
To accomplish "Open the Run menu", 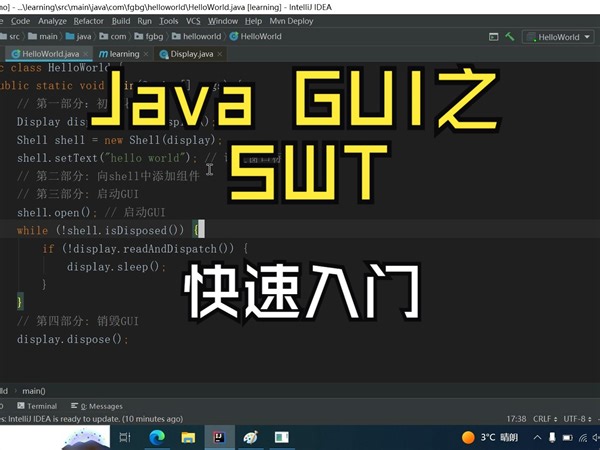I will [x=145, y=21].
